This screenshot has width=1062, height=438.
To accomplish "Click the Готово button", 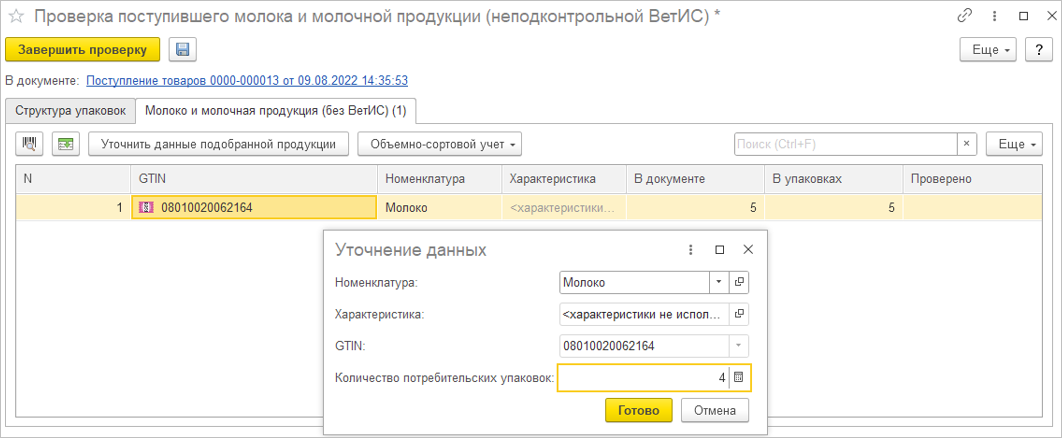I will 638,410.
